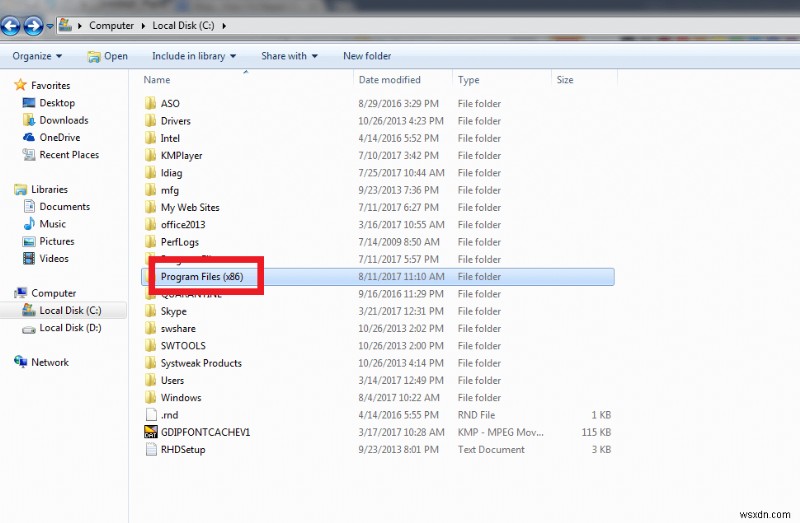
Task: Select the Users folder icon
Action: tap(150, 380)
